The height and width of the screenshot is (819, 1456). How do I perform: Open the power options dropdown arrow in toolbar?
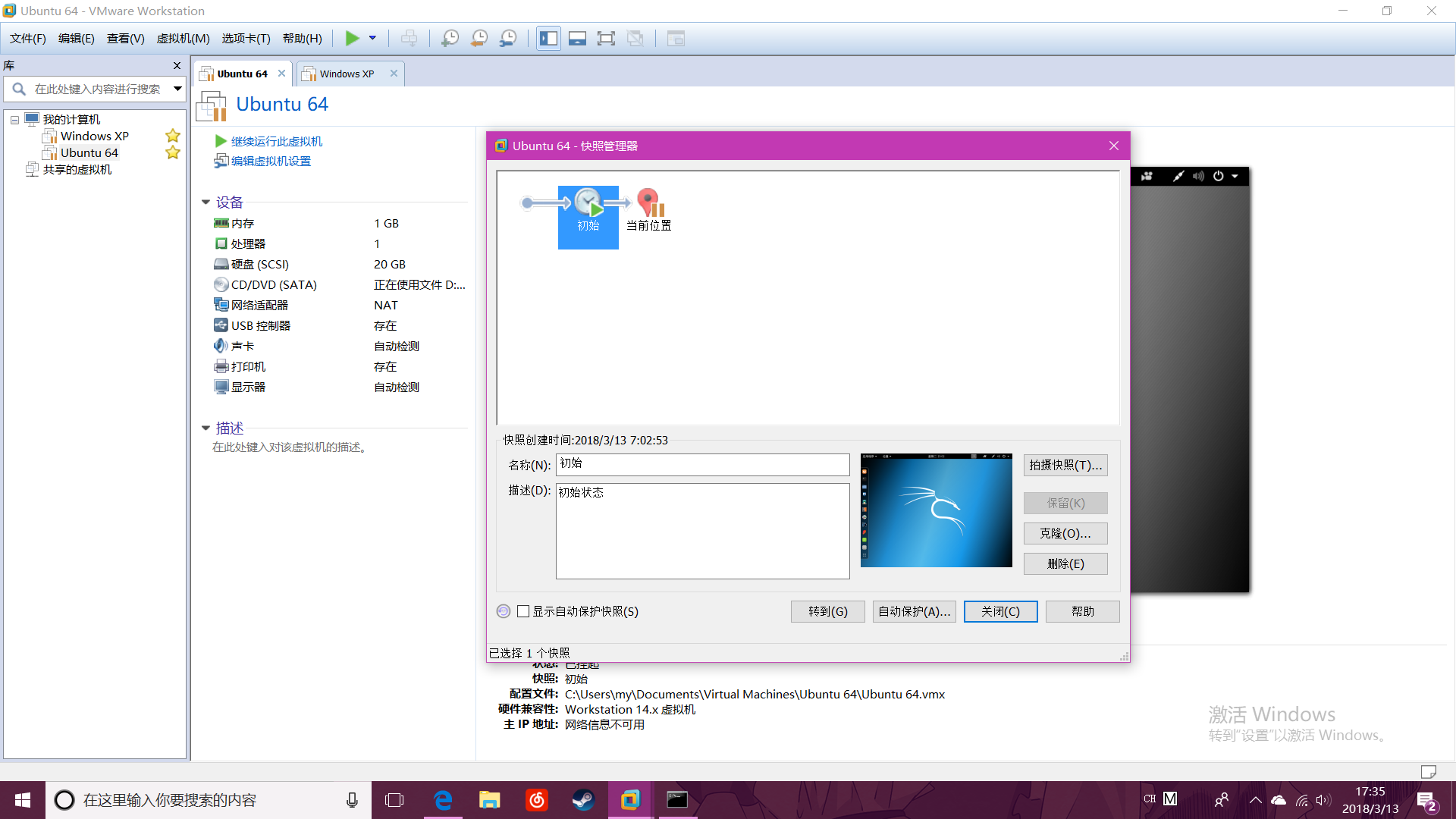pyautogui.click(x=372, y=38)
